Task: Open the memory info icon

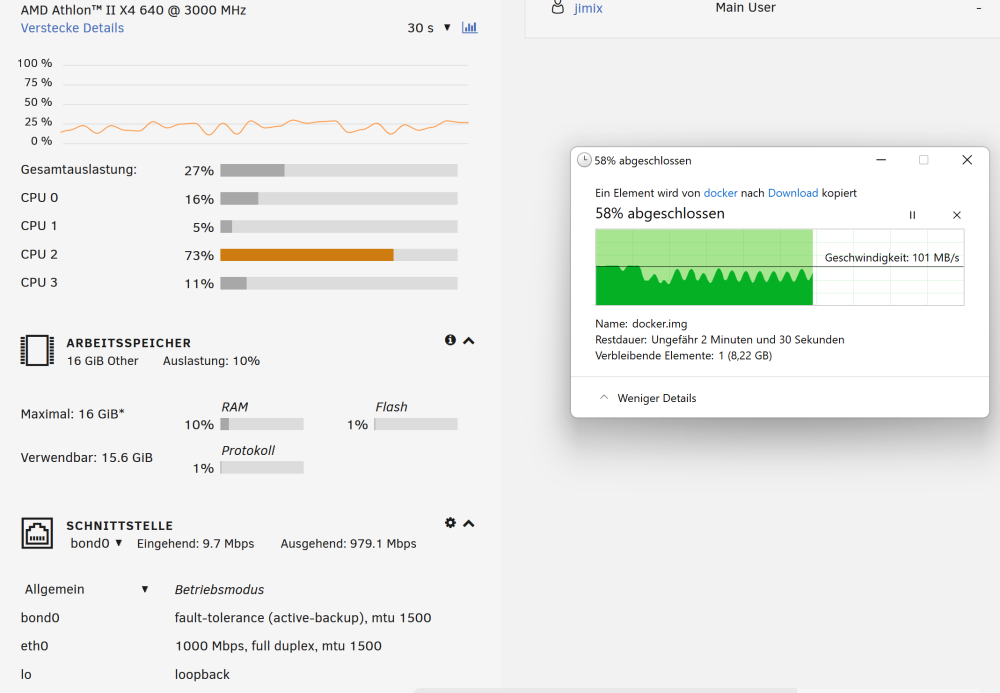Action: (x=450, y=340)
